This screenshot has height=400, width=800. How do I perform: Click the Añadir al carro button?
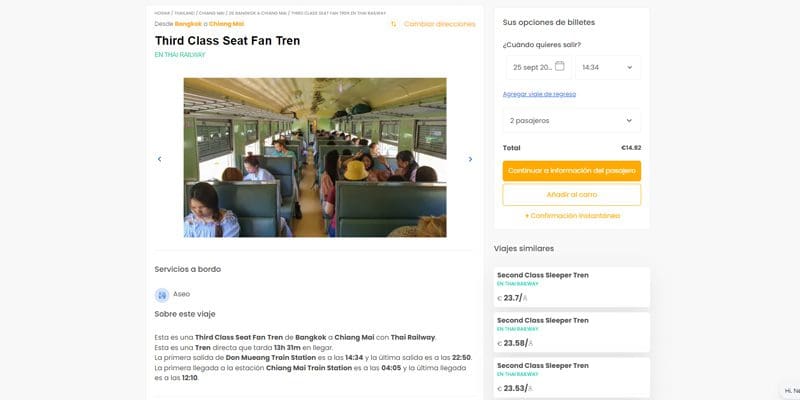click(571, 194)
